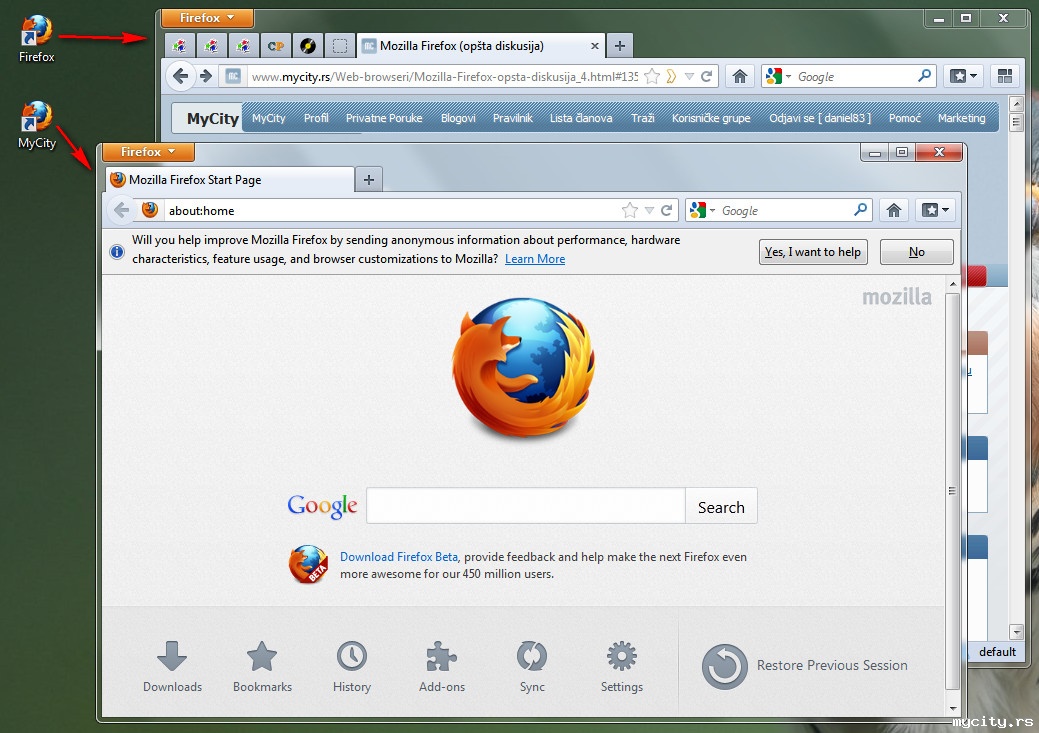Open Sync from start page
1039x733 pixels.
531,667
